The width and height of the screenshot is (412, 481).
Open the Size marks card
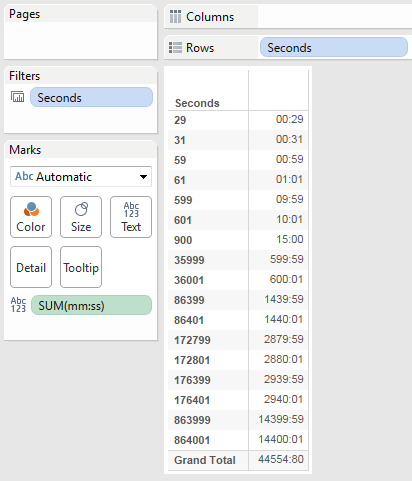(x=81, y=217)
